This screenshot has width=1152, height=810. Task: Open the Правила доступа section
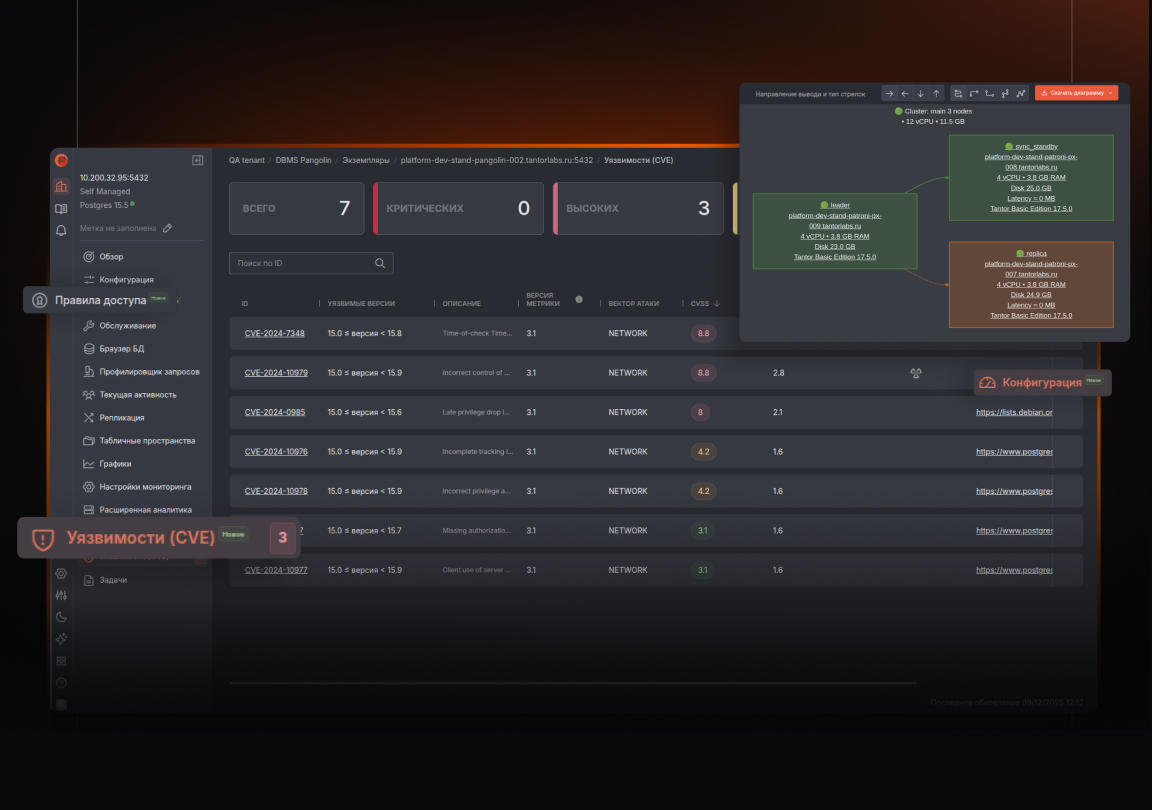point(101,300)
